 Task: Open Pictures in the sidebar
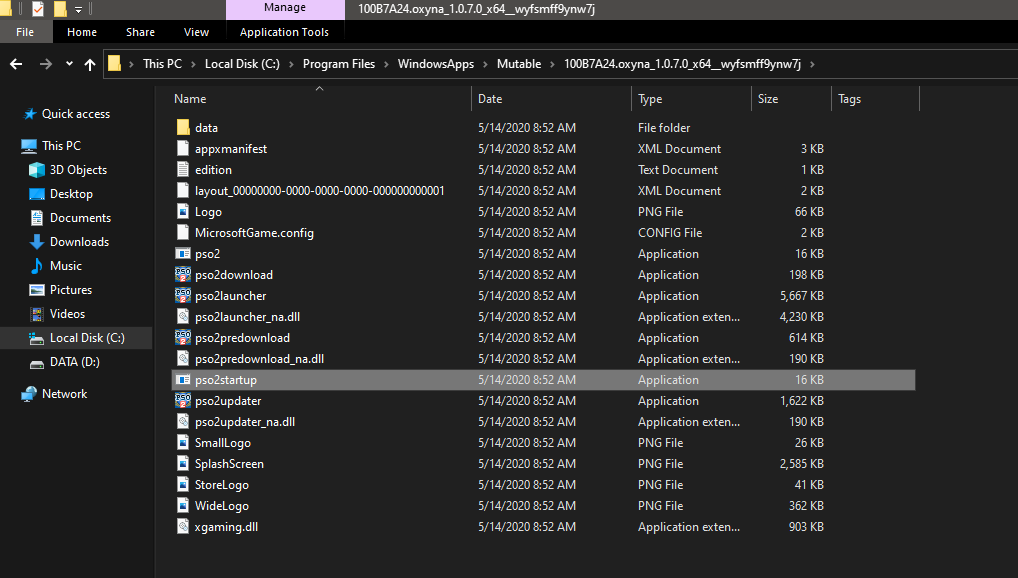[71, 290]
